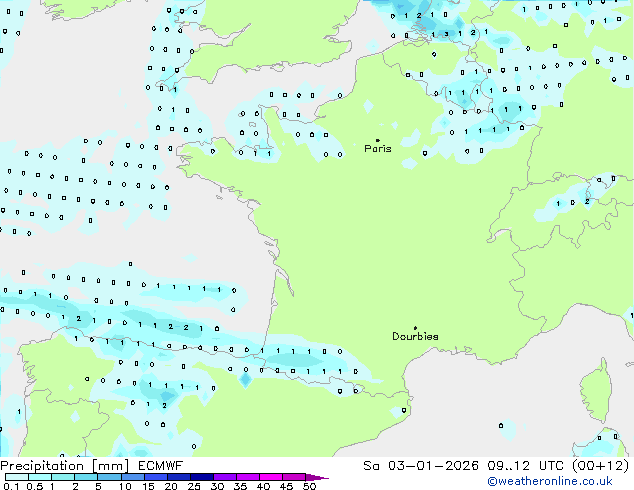Click the 15–20 mm legend swatch

click(155, 477)
